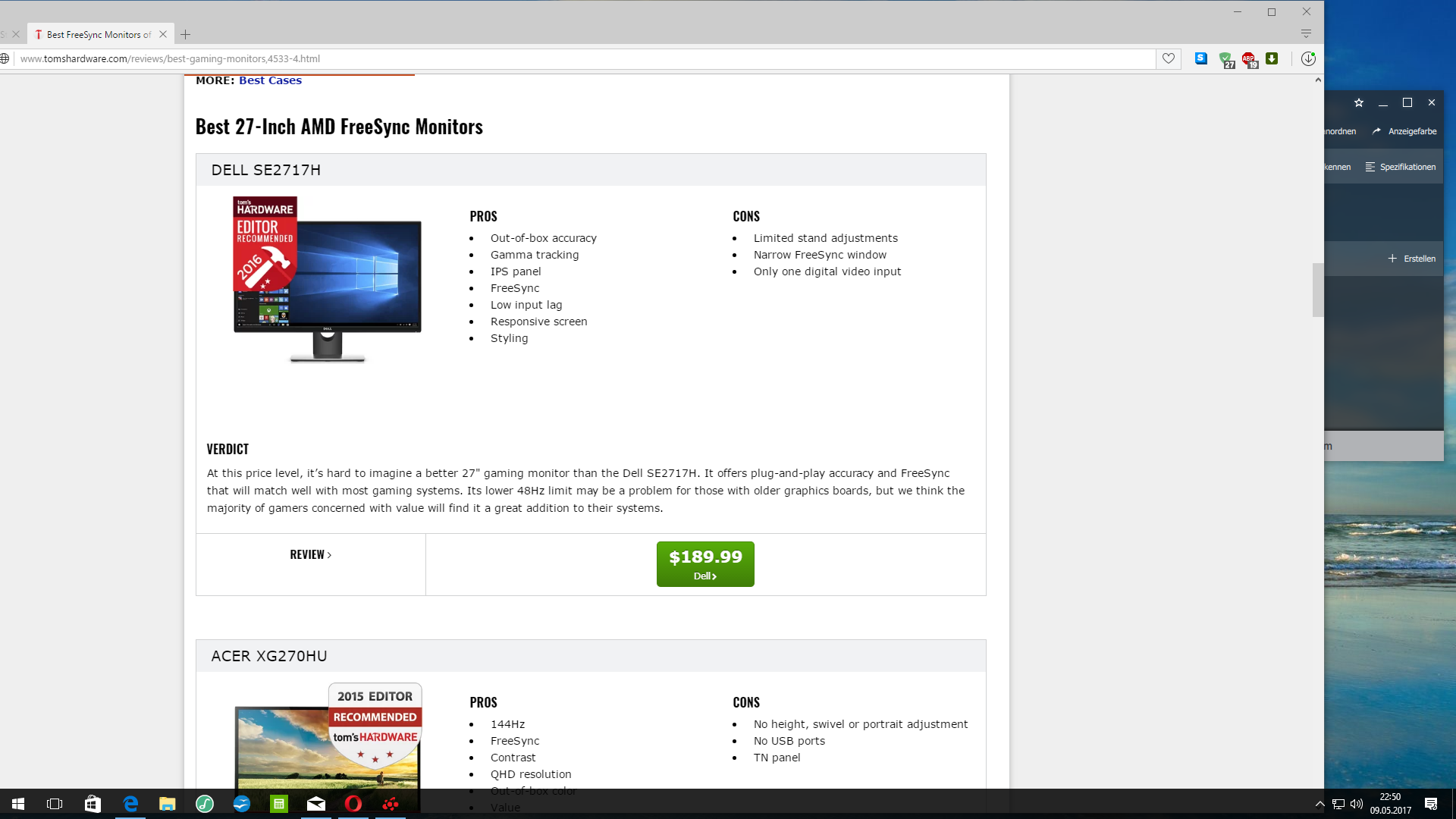The height and width of the screenshot is (819, 1456).
Task: Open the Adblock Plus extension icon
Action: [1248, 59]
